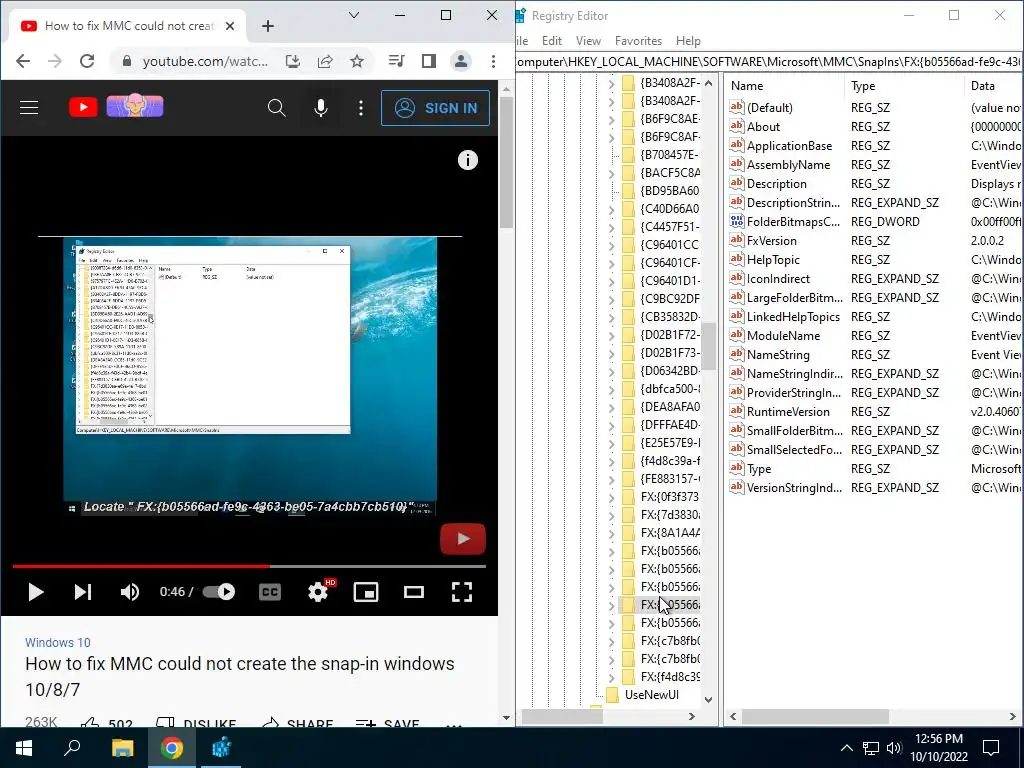Toggle closed captions
Screen dimensions: 1024x768
click(x=270, y=592)
